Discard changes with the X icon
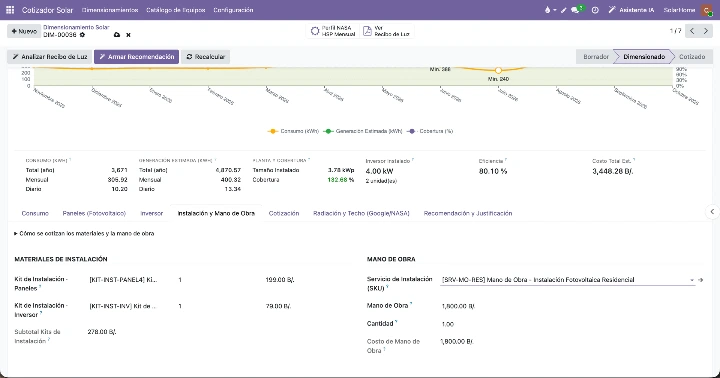Viewport: 720px width, 378px height. 128,35
